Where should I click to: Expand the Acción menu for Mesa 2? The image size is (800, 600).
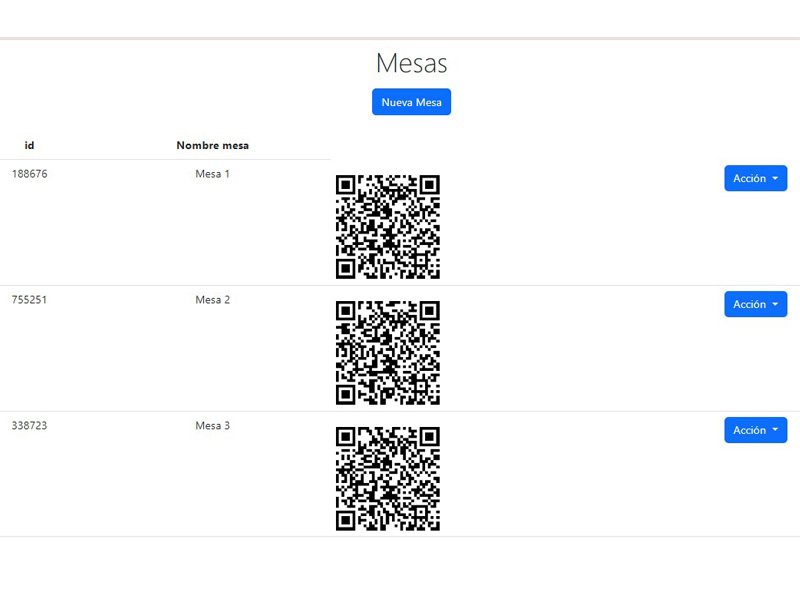(755, 304)
